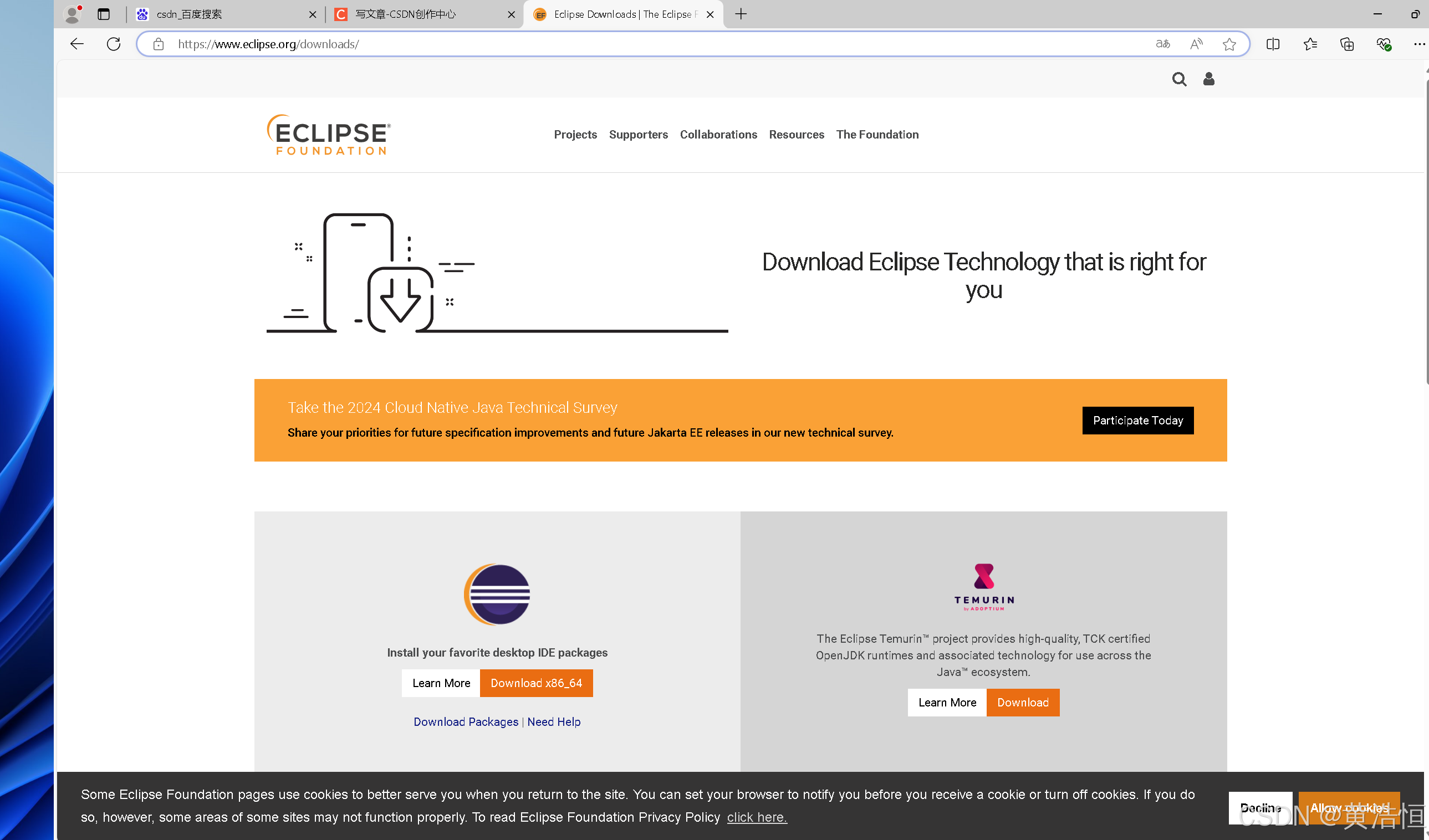Open the Projects menu
This screenshot has width=1429, height=840.
[575, 134]
